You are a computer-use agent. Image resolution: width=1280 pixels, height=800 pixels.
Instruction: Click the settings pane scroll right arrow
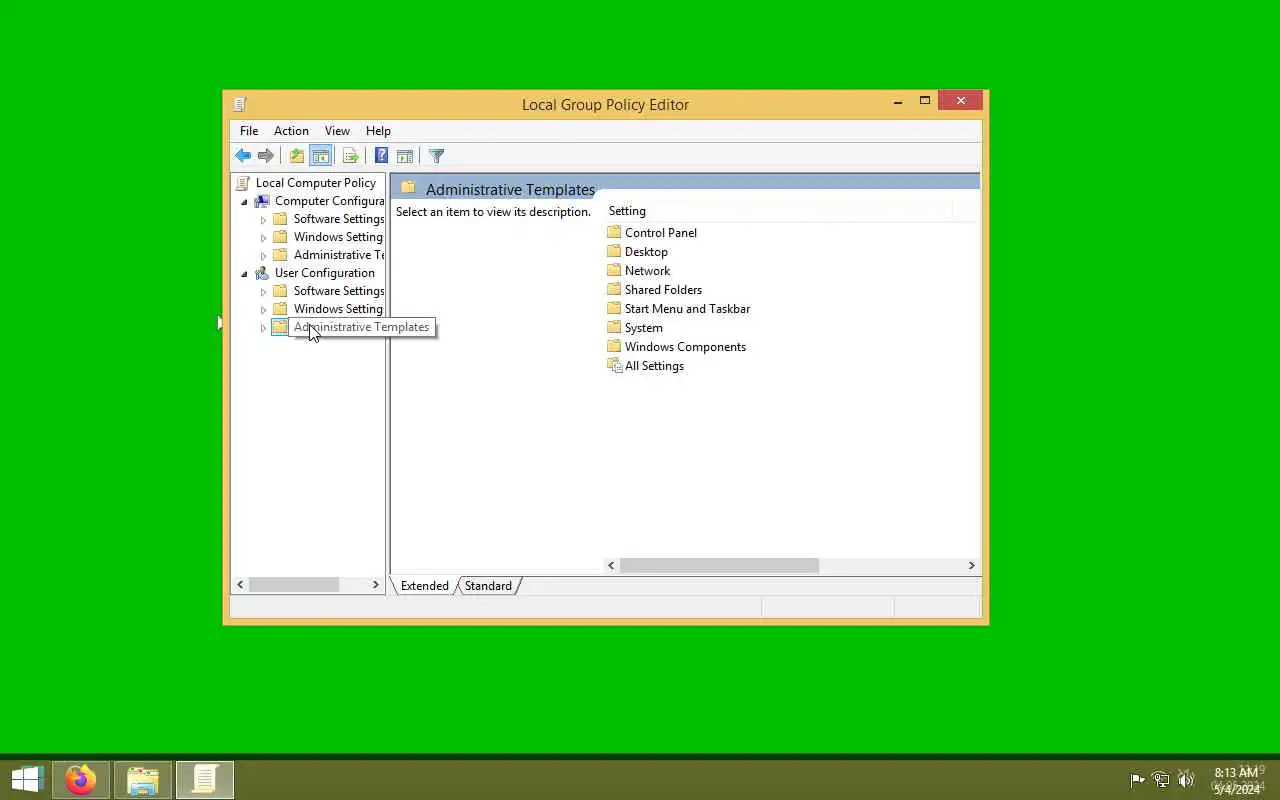[x=971, y=566]
